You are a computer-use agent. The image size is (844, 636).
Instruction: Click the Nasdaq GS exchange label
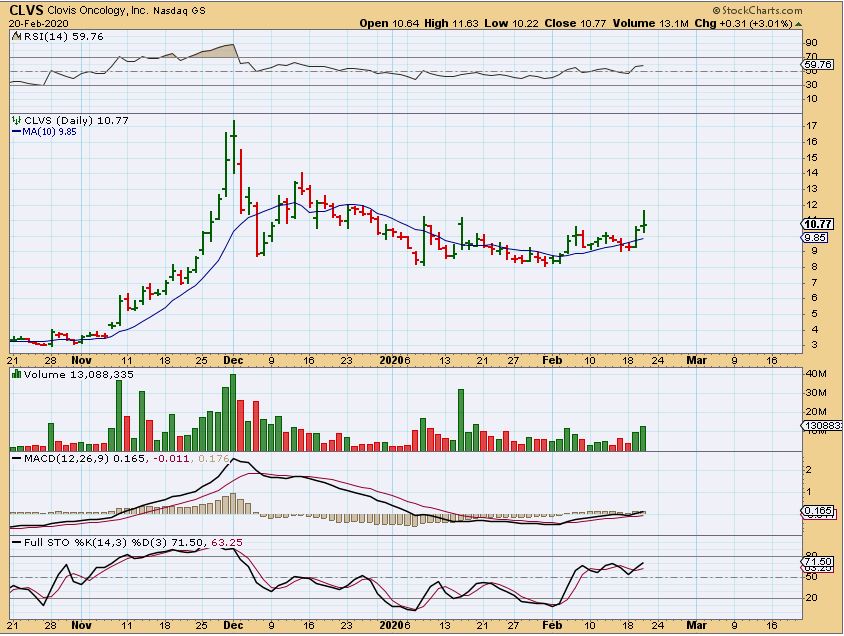[179, 11]
